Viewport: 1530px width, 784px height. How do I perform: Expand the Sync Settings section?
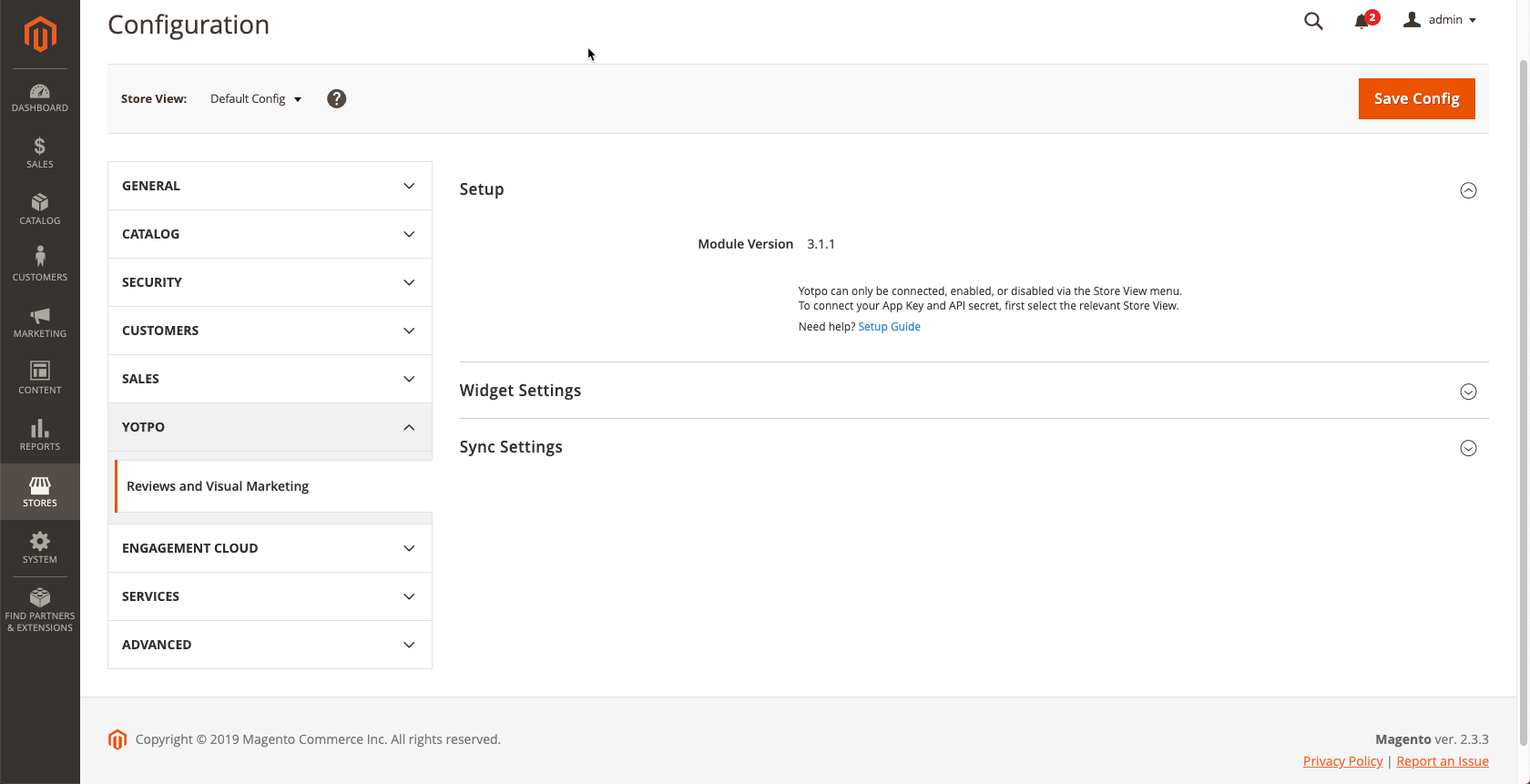pyautogui.click(x=1468, y=448)
